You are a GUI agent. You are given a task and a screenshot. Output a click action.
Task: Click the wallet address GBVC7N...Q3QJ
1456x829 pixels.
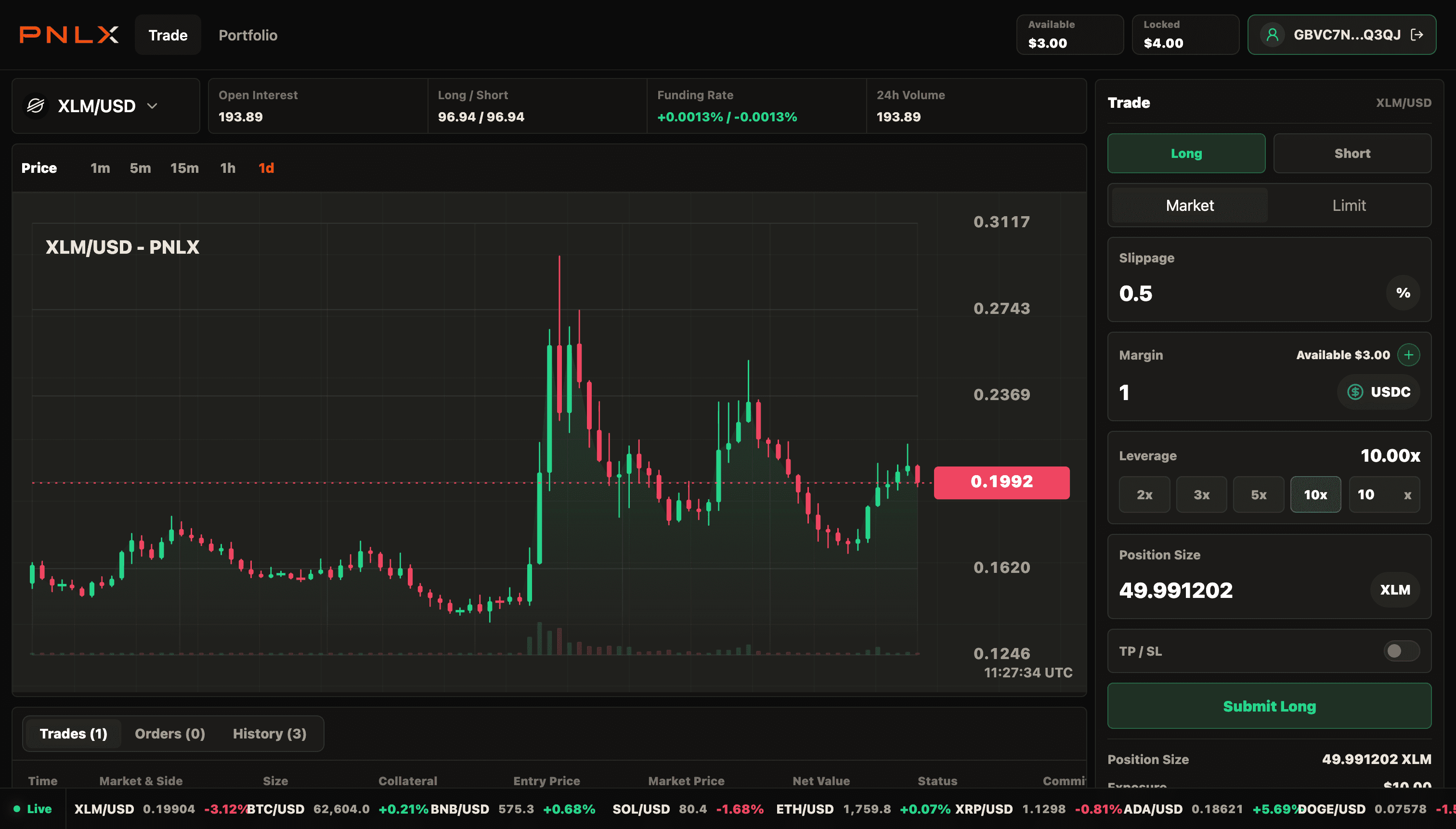point(1347,35)
